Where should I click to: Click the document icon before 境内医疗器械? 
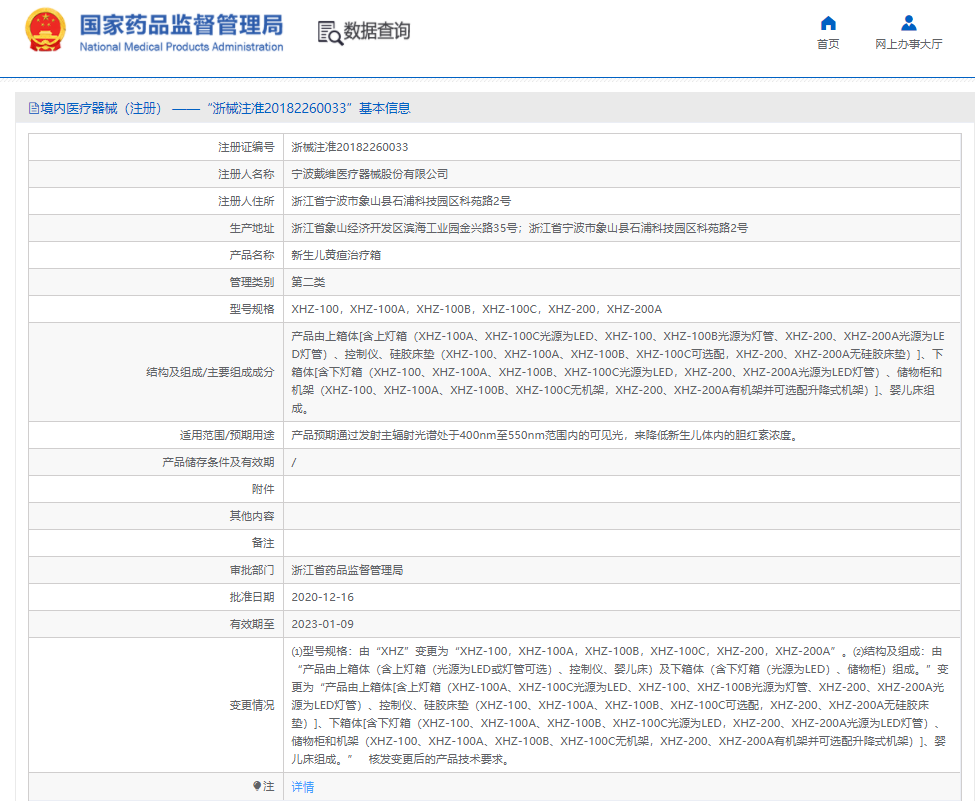tap(33, 109)
